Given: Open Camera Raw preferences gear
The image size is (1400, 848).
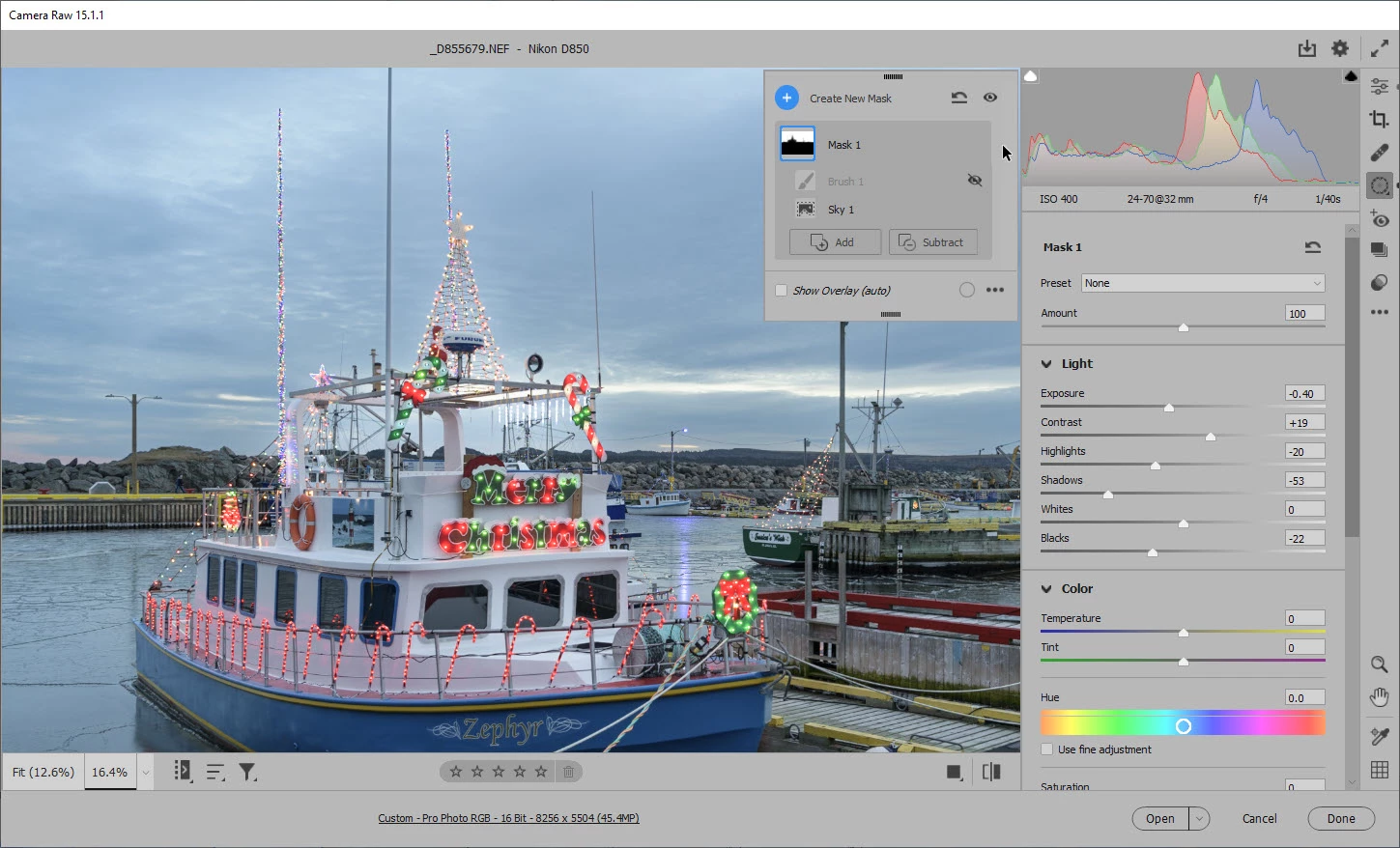Looking at the screenshot, I should 1340,48.
